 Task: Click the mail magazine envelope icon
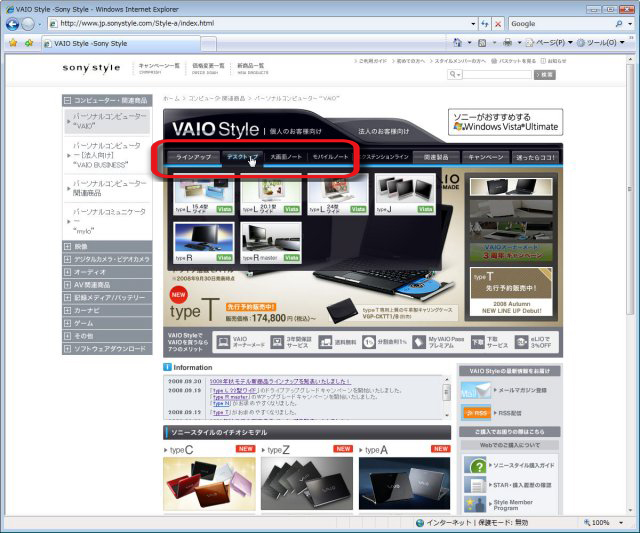pos(476,390)
